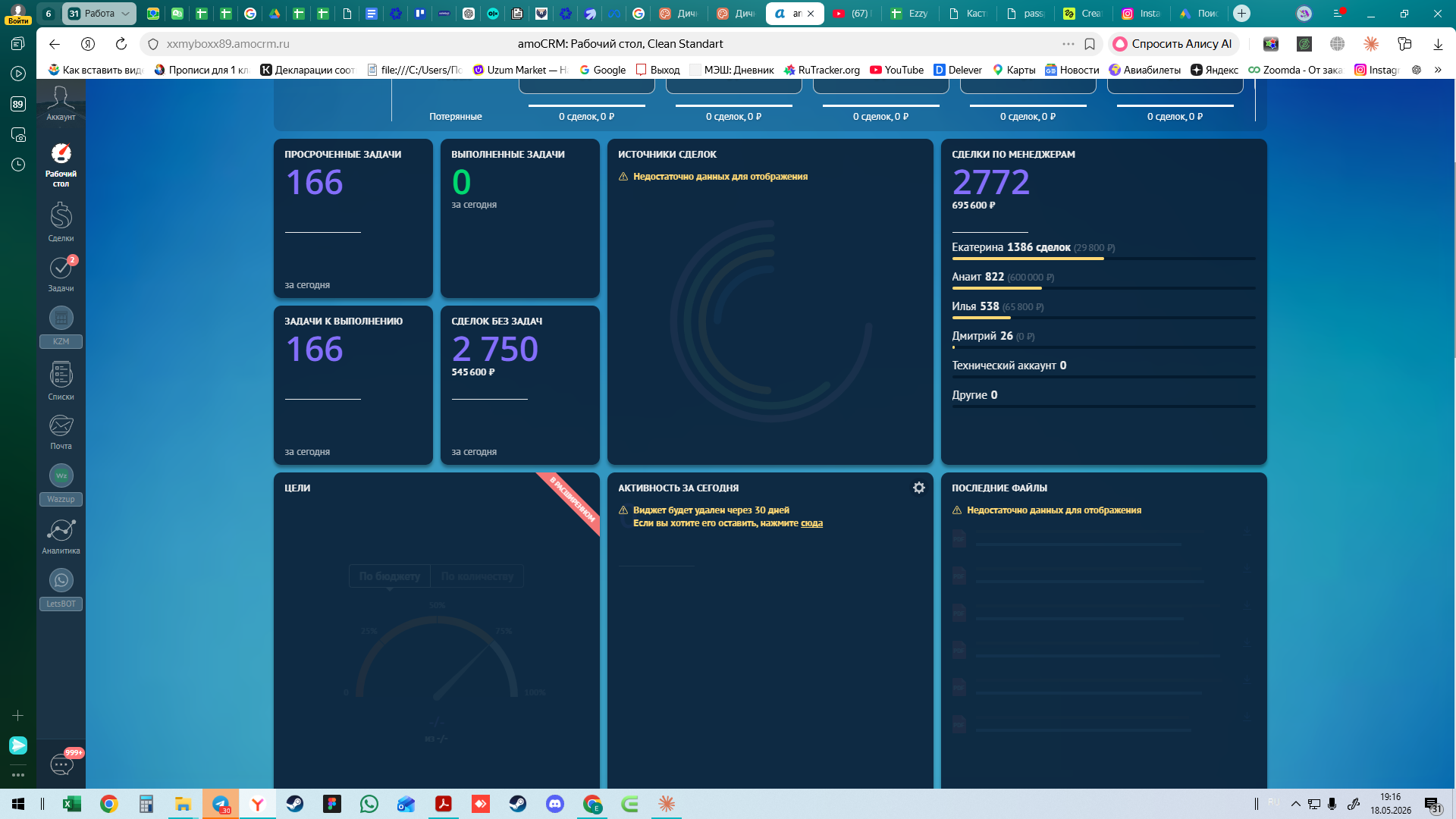This screenshot has height=819, width=1456.
Task: Open the chat inbox icon with 999+ badge
Action: (61, 764)
